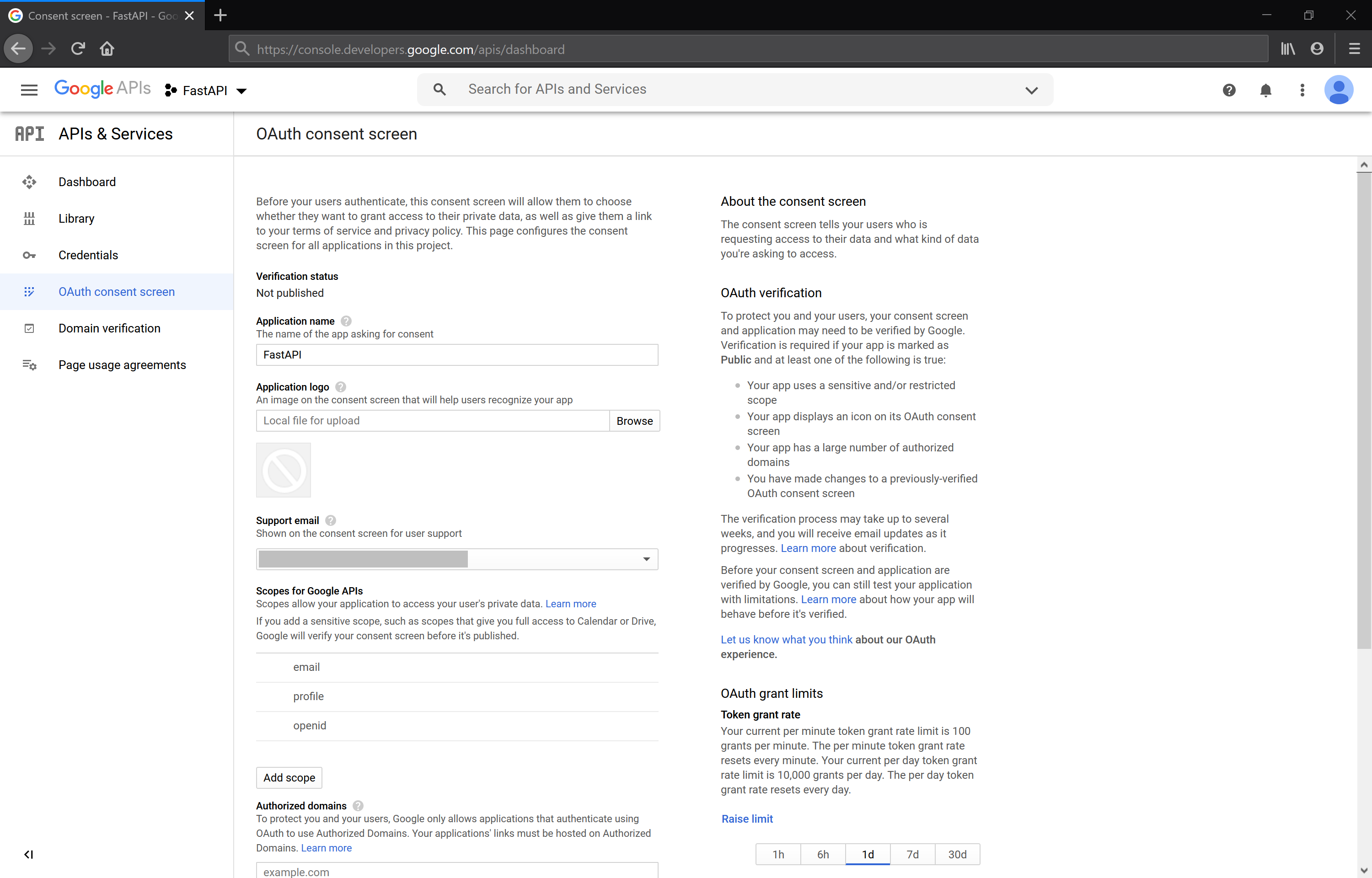Viewport: 1372px width, 878px height.
Task: Go to Domain verification page
Action: [x=109, y=328]
